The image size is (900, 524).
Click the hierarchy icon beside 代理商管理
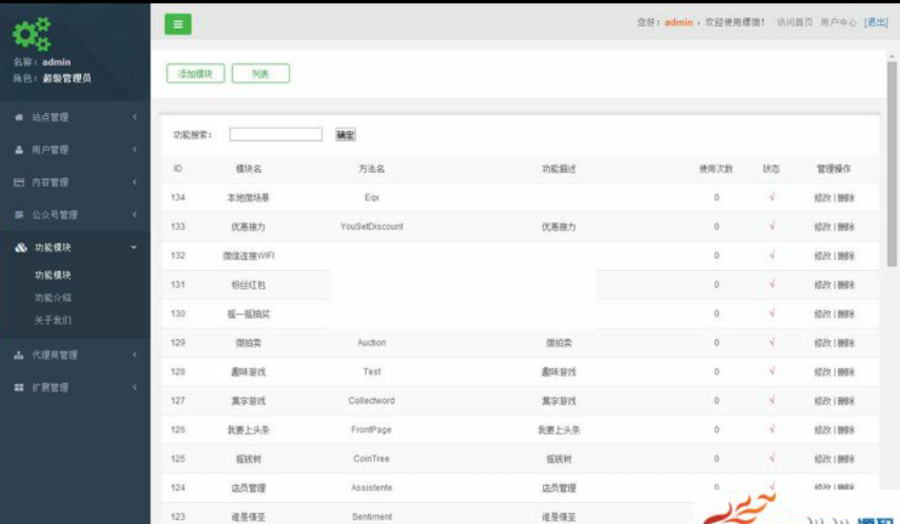19,355
